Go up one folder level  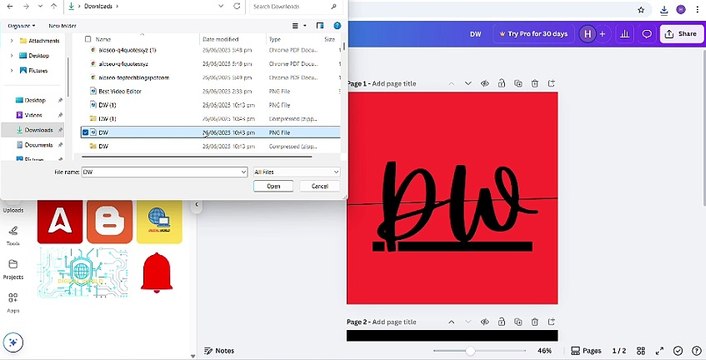54,6
